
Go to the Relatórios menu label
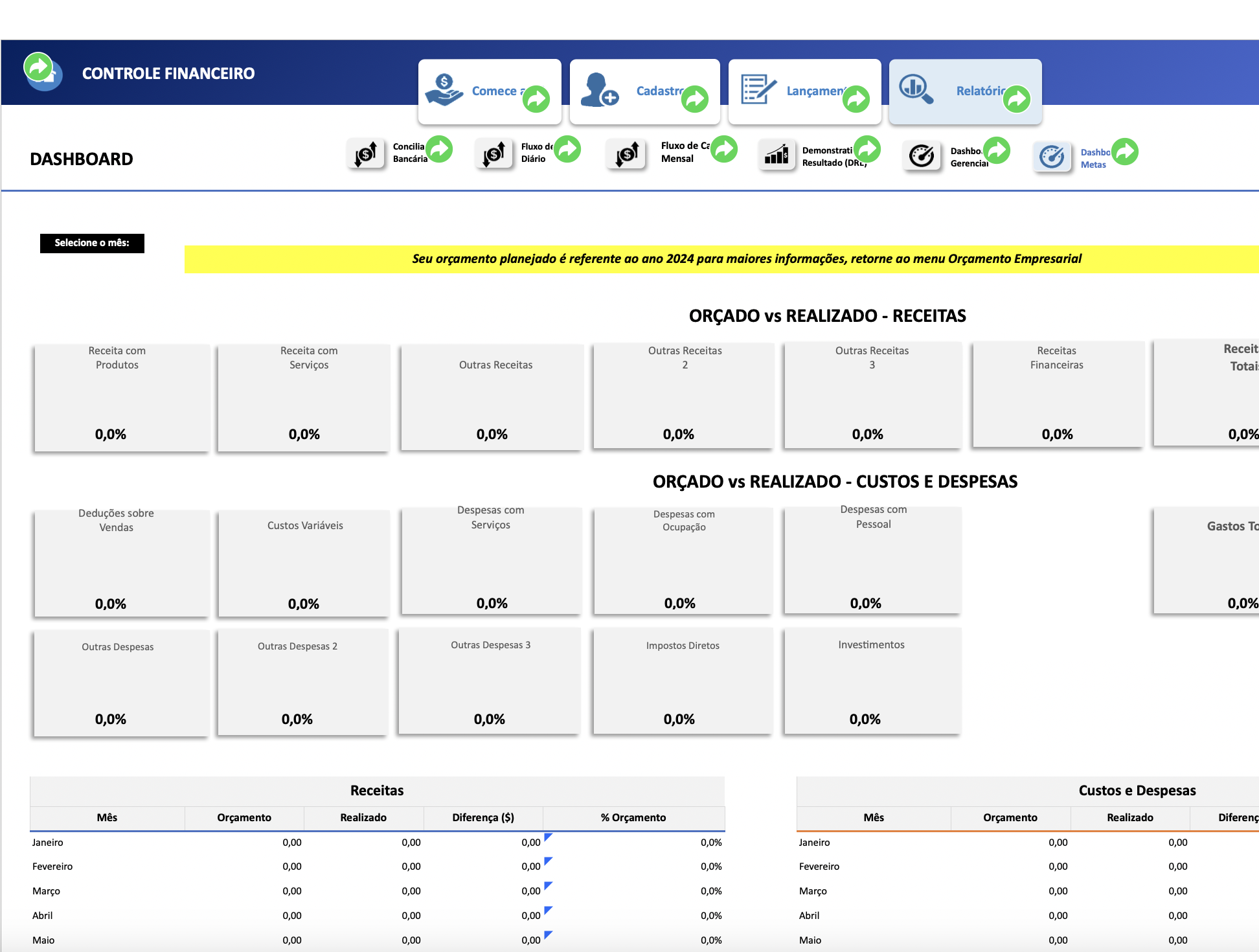coord(981,91)
